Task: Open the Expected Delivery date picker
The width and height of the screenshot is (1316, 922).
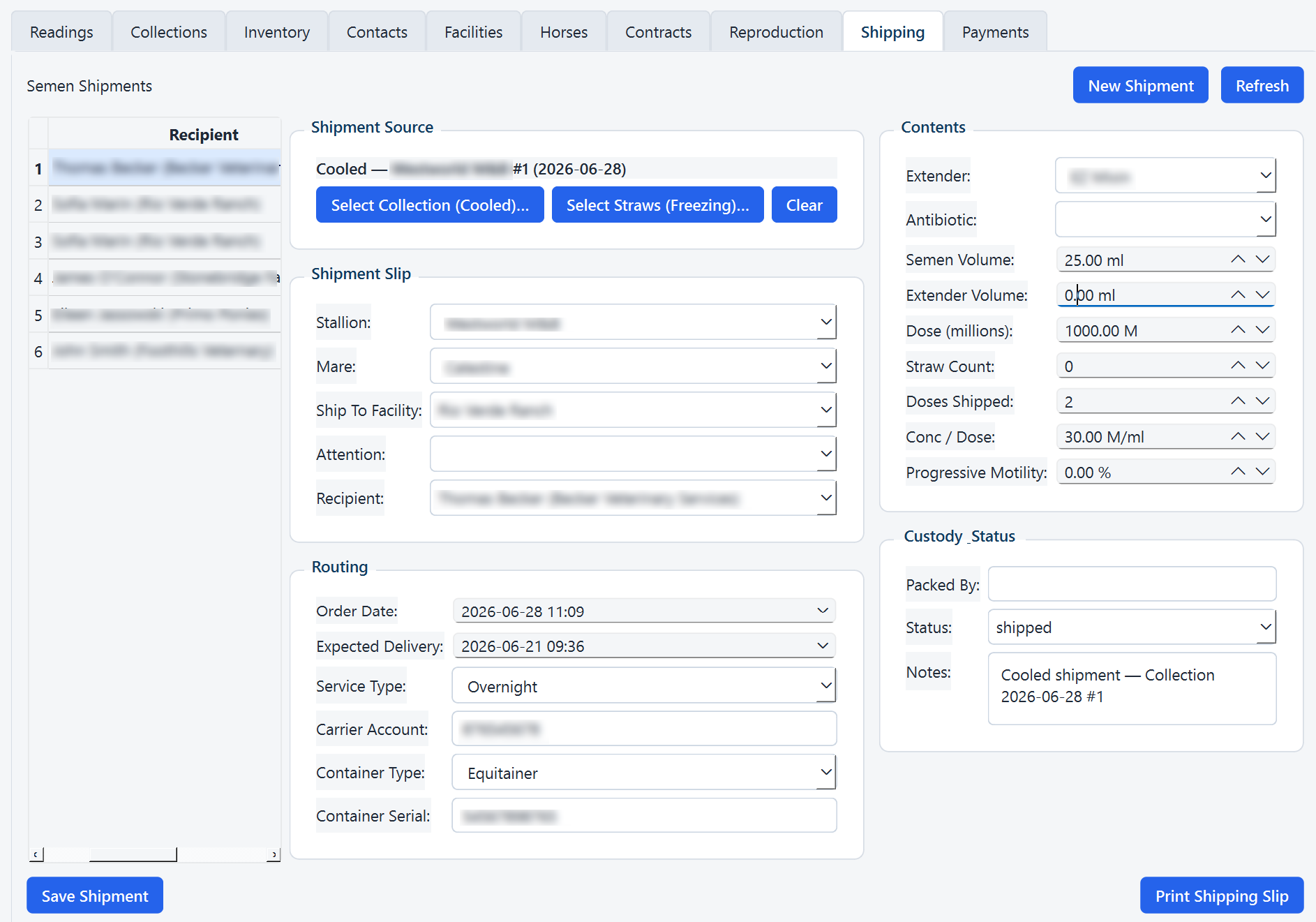Action: tap(823, 646)
